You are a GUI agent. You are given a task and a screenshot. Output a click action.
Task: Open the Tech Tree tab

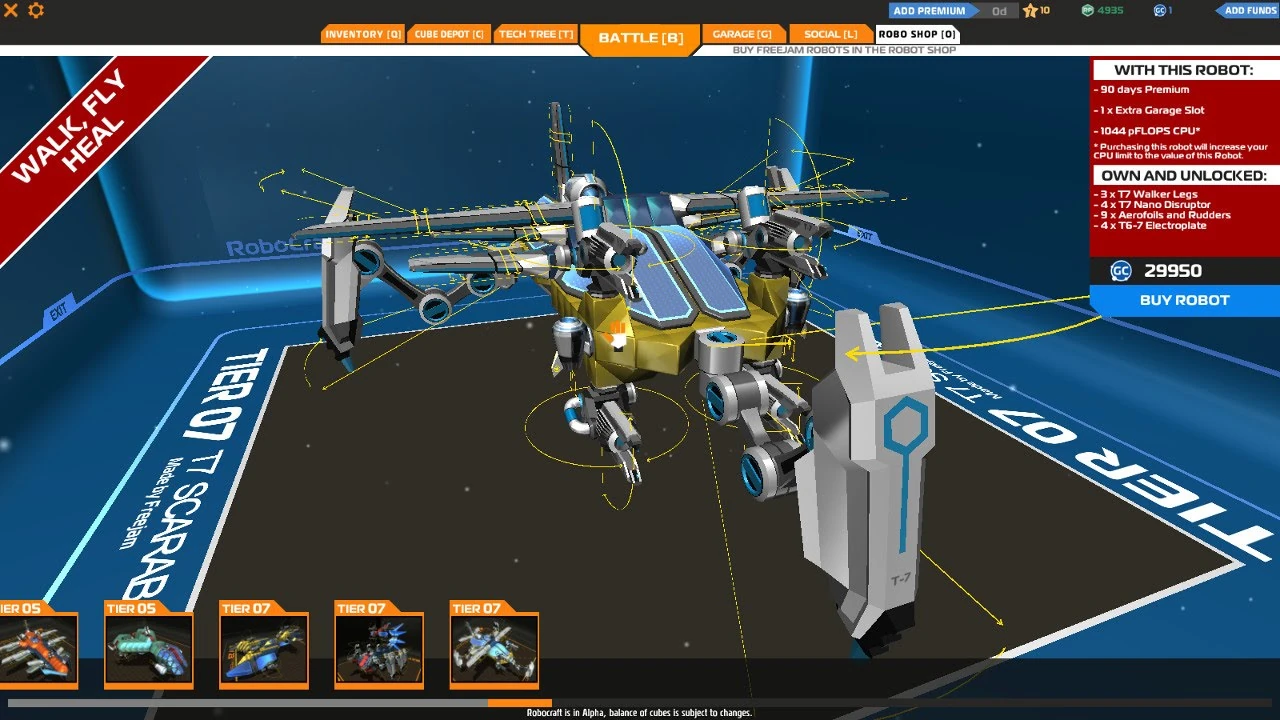(x=536, y=34)
